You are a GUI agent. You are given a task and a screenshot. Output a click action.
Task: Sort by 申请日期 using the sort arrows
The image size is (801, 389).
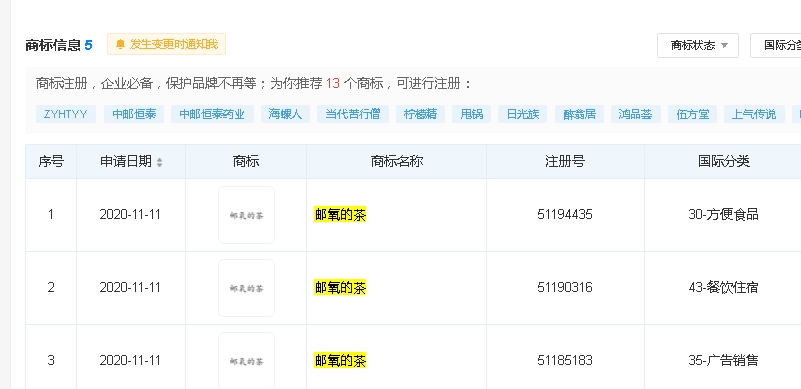[159, 162]
